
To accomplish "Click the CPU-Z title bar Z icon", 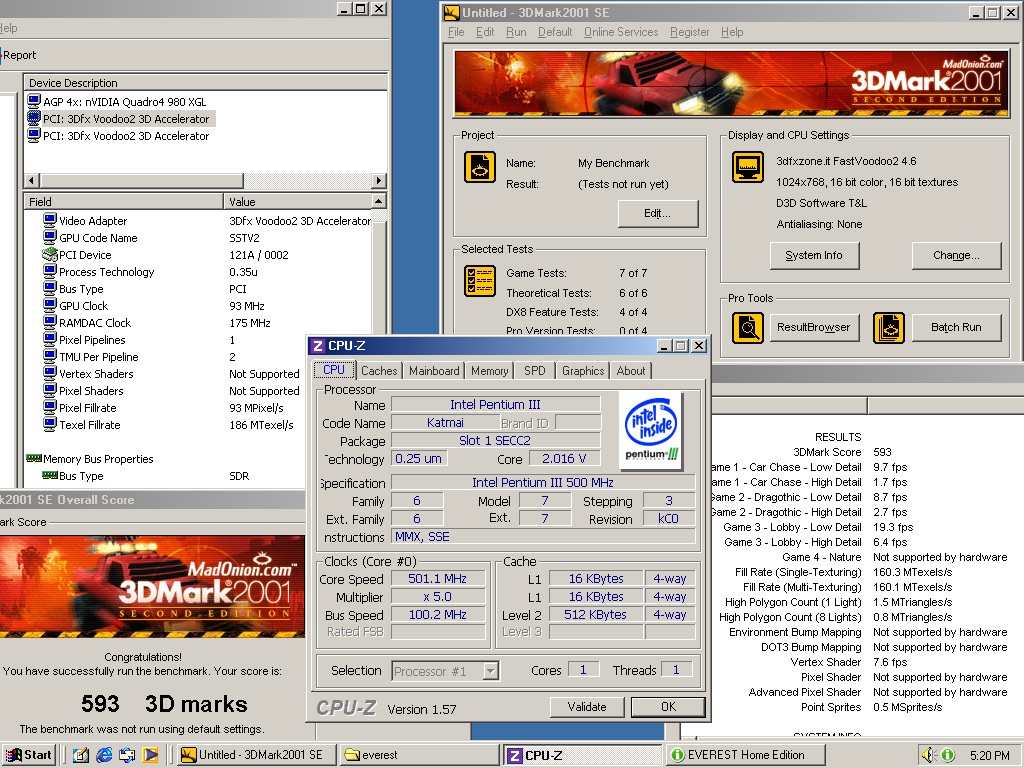I will tap(318, 345).
